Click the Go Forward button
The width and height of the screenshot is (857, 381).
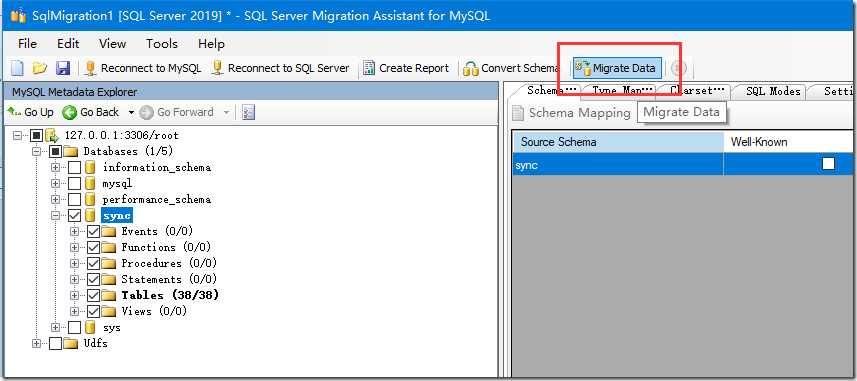tap(177, 112)
